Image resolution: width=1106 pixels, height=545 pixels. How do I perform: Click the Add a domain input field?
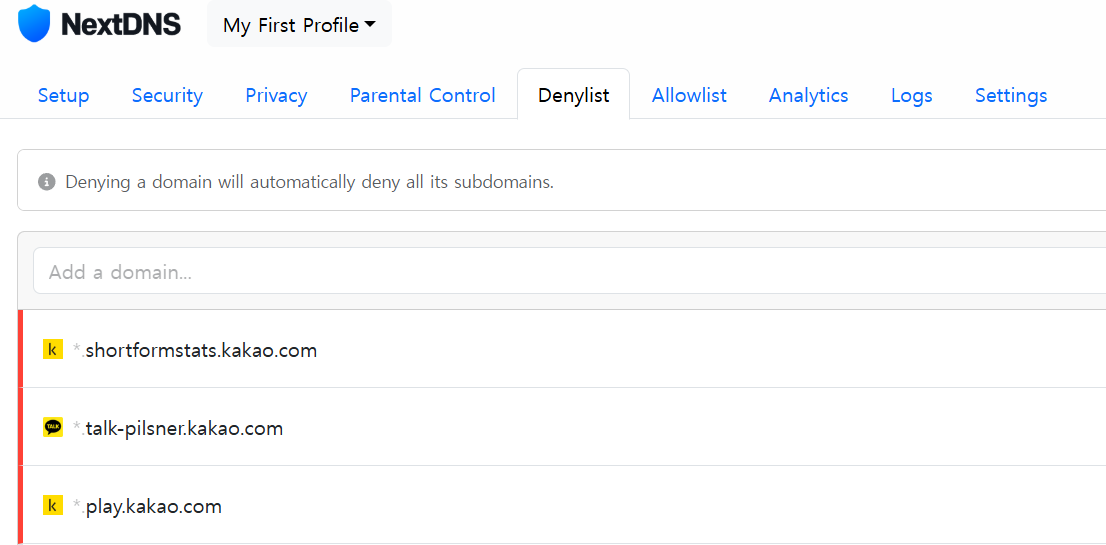pos(569,271)
